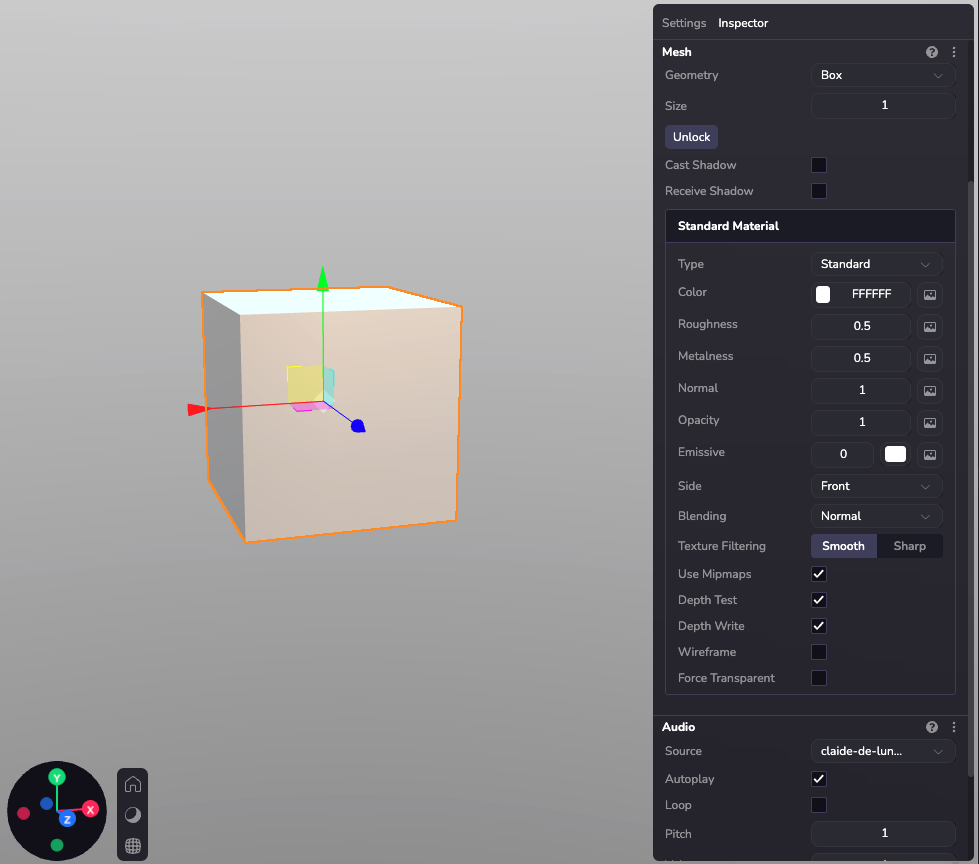
Task: Click the home view icon
Action: click(x=133, y=784)
